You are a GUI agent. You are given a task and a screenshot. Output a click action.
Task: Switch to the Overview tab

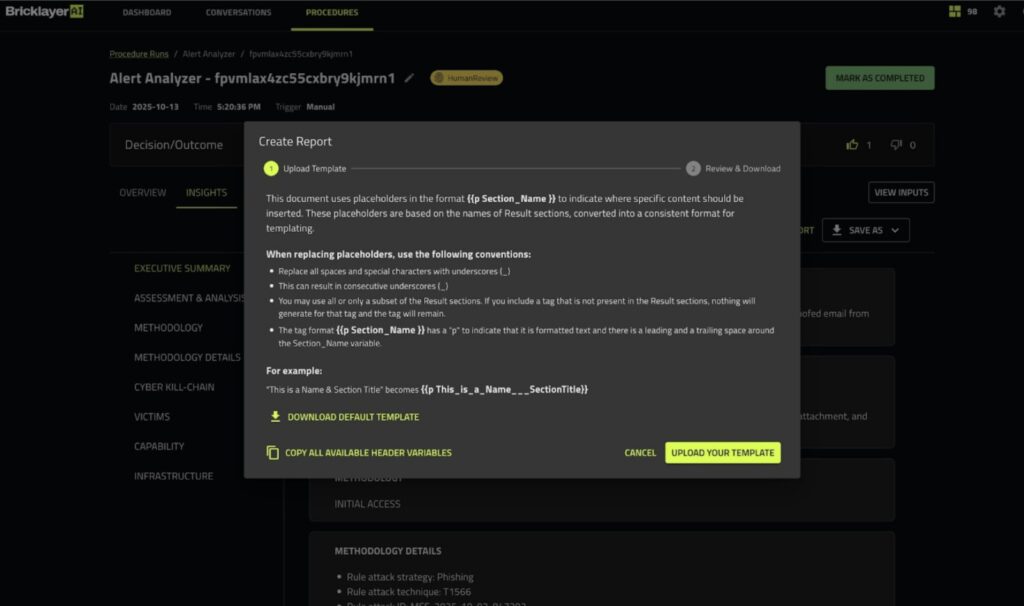pos(143,193)
